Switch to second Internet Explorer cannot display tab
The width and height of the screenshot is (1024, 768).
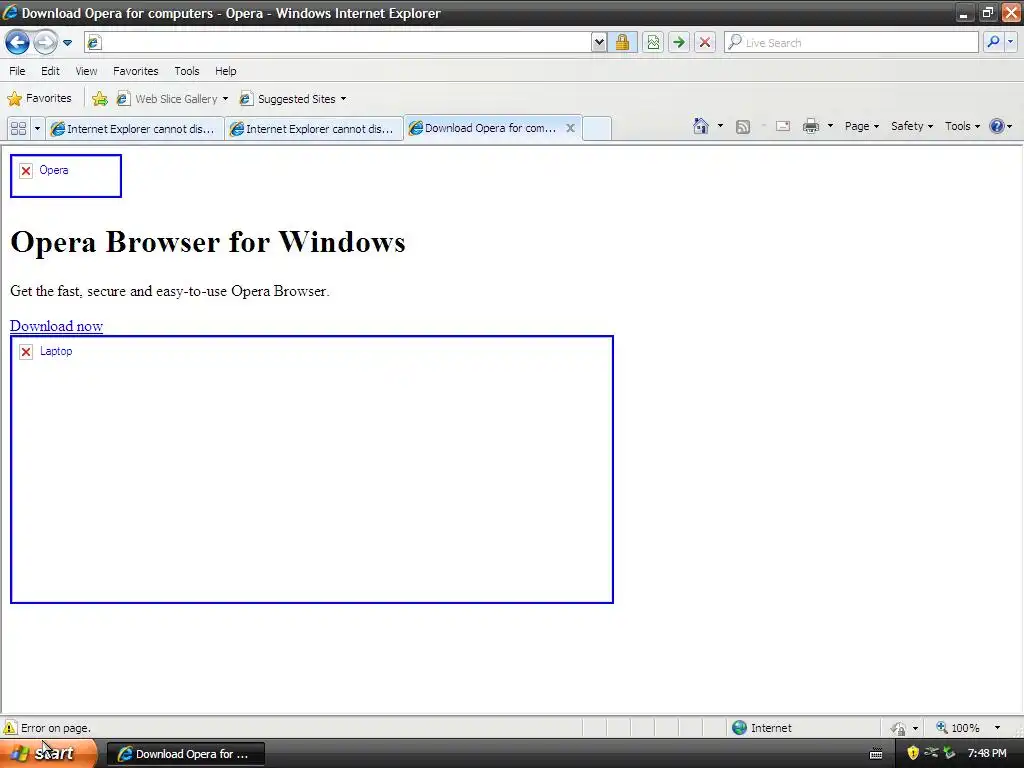click(x=314, y=129)
